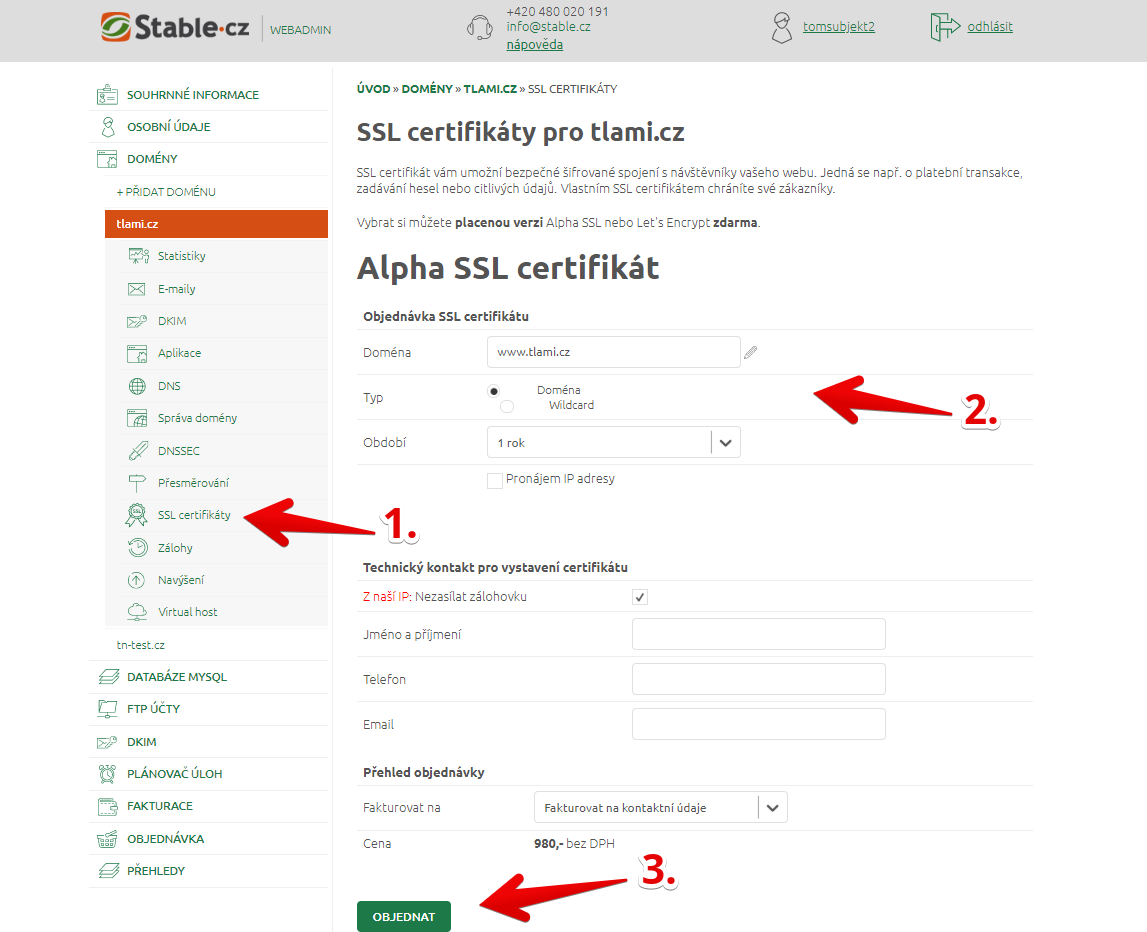Click the odhlásit logout link

click(x=990, y=27)
